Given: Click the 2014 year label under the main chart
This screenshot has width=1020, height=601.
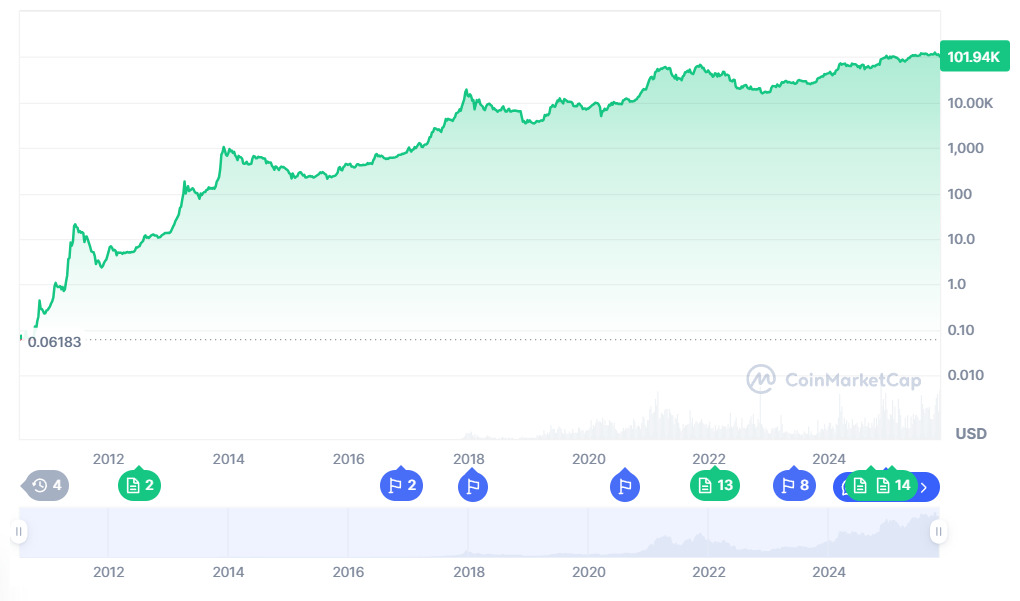Looking at the screenshot, I should pos(229,459).
